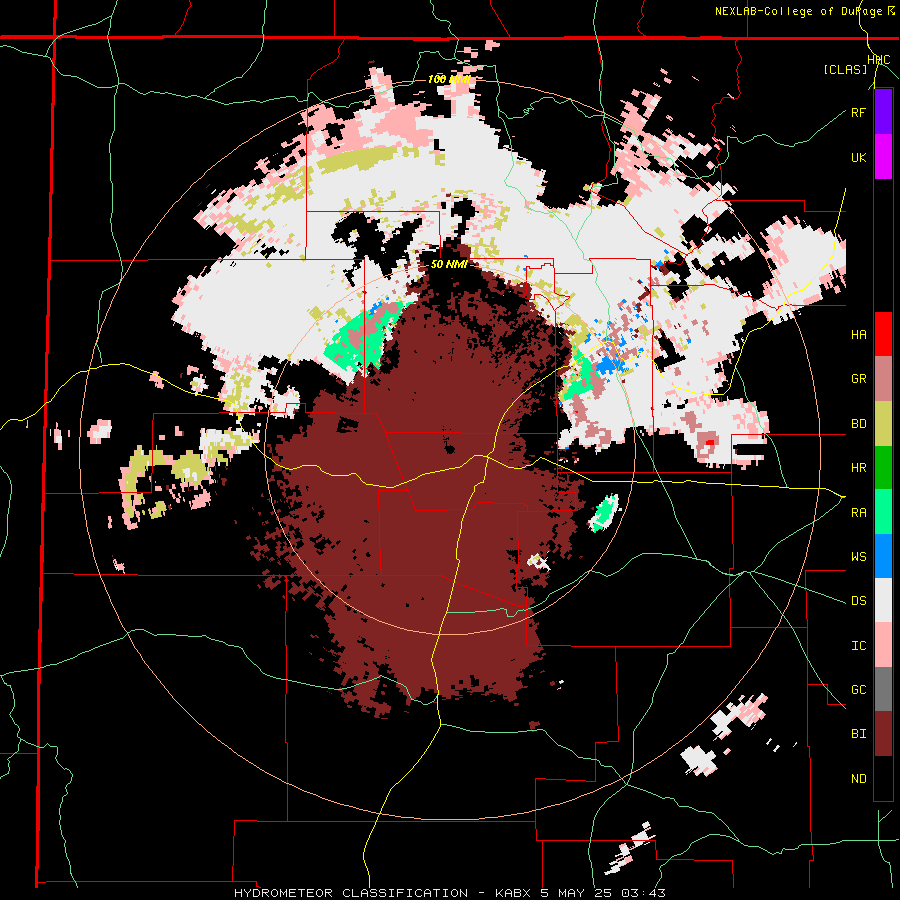Click the light green RA rain swatch
Image resolution: width=900 pixels, height=900 pixels.
click(883, 511)
